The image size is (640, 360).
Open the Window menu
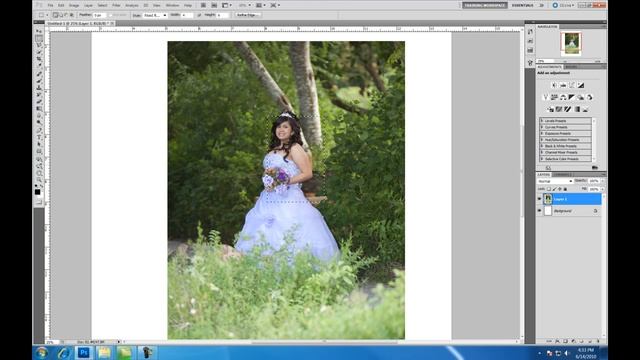click(172, 5)
